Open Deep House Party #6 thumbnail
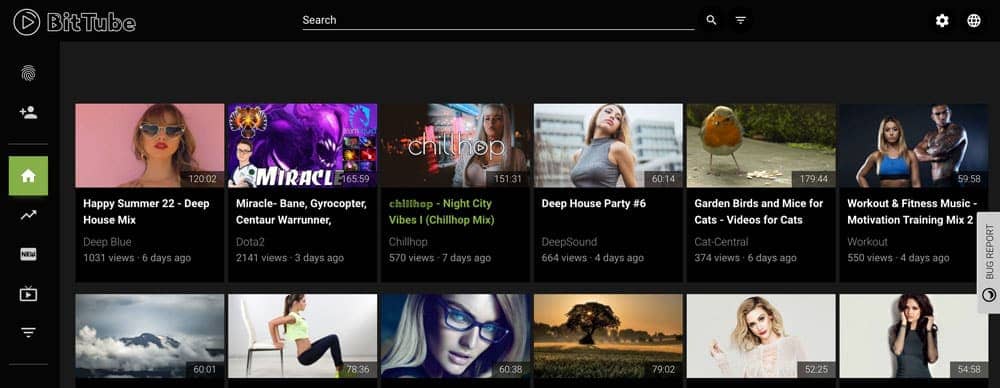Screen dimensions: 1000x388 click(608, 146)
